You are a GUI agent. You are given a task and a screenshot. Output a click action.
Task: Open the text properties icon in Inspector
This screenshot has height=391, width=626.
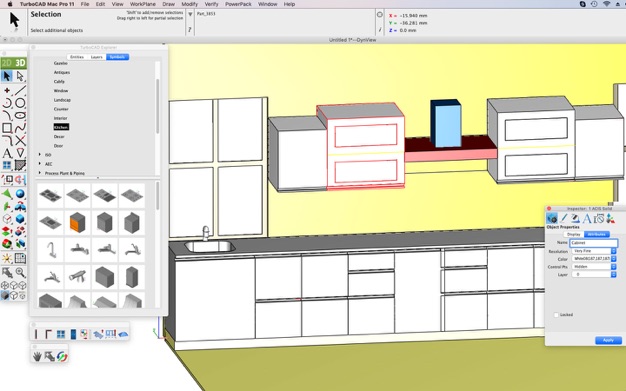pyautogui.click(x=586, y=218)
